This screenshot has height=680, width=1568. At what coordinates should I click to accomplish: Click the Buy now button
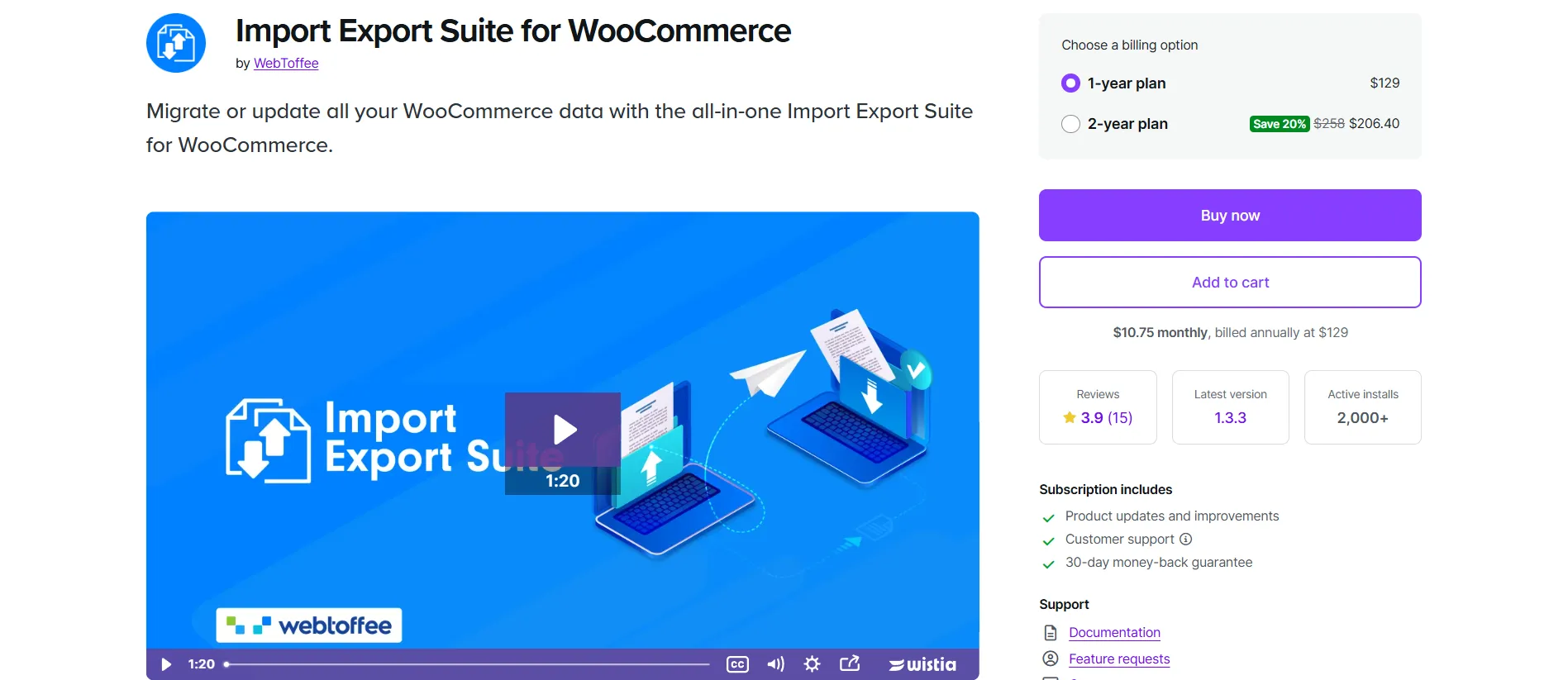(x=1230, y=215)
